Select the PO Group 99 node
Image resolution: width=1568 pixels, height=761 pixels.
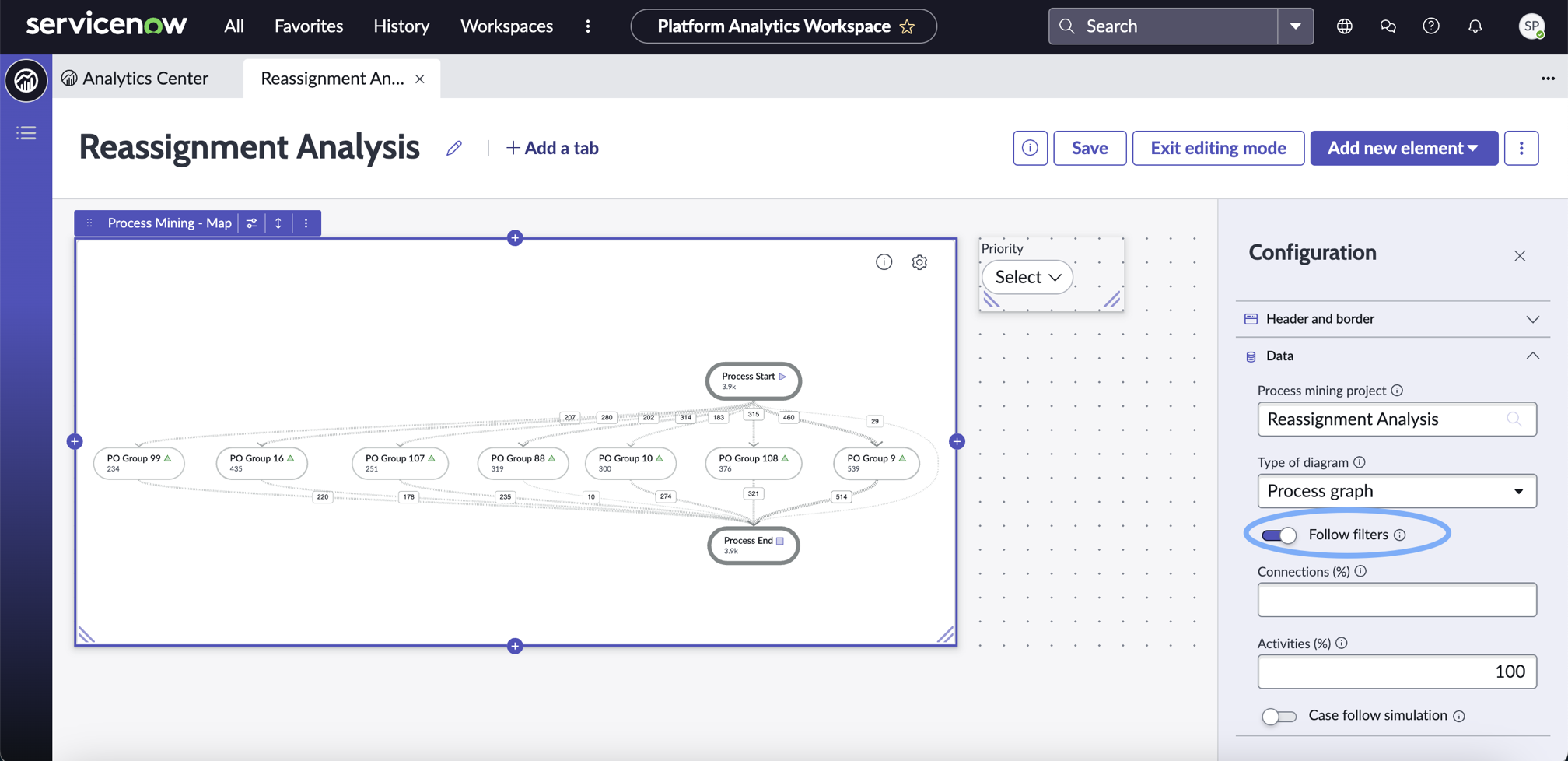point(139,463)
